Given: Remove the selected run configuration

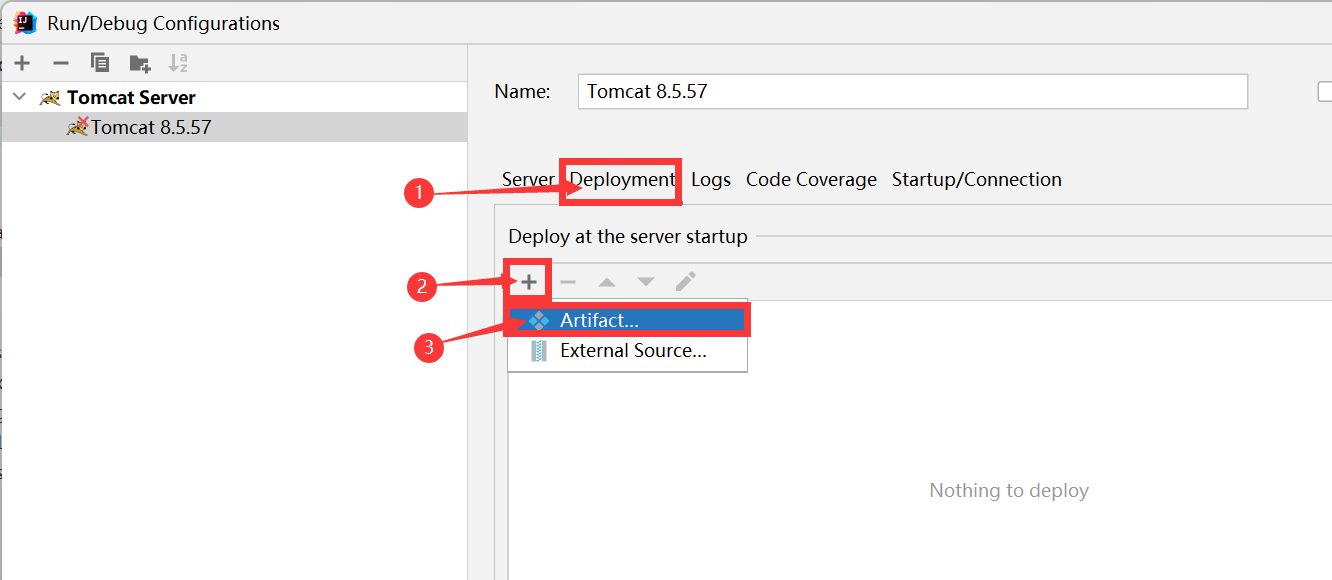Looking at the screenshot, I should point(60,63).
